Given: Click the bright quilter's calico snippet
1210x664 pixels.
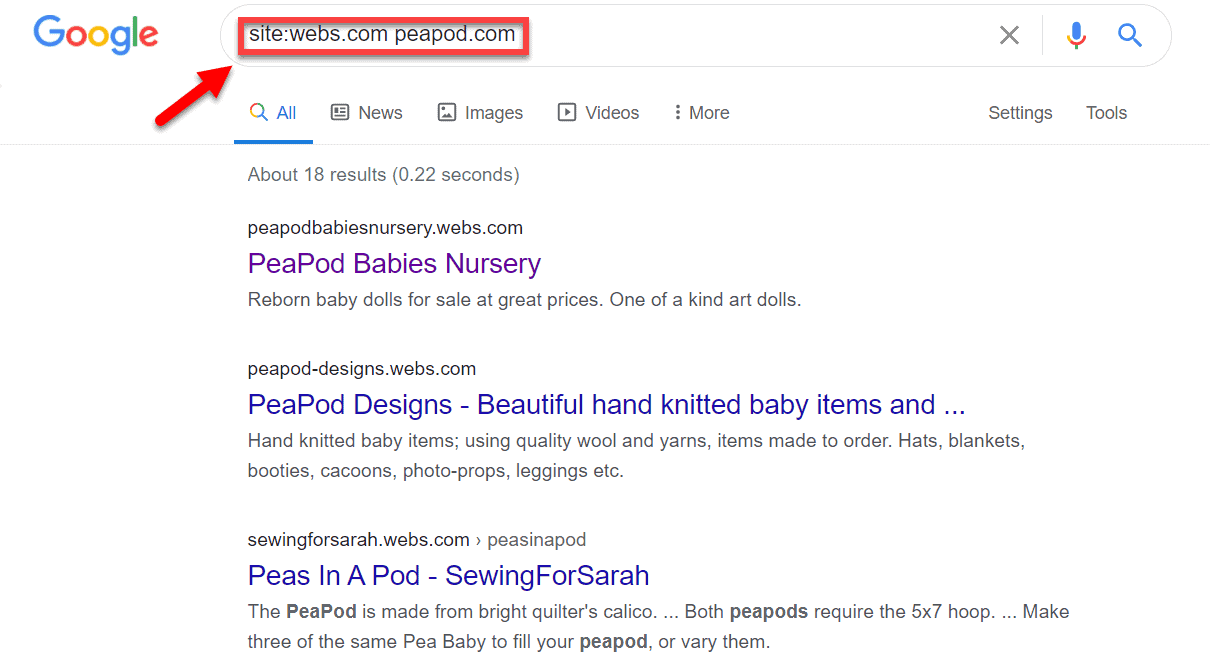Looking at the screenshot, I should (x=658, y=626).
